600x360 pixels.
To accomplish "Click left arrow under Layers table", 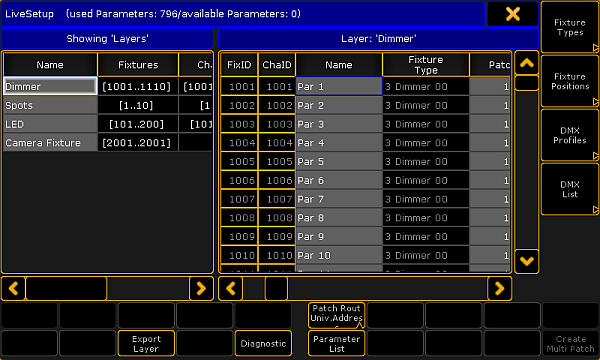I will [13, 288].
